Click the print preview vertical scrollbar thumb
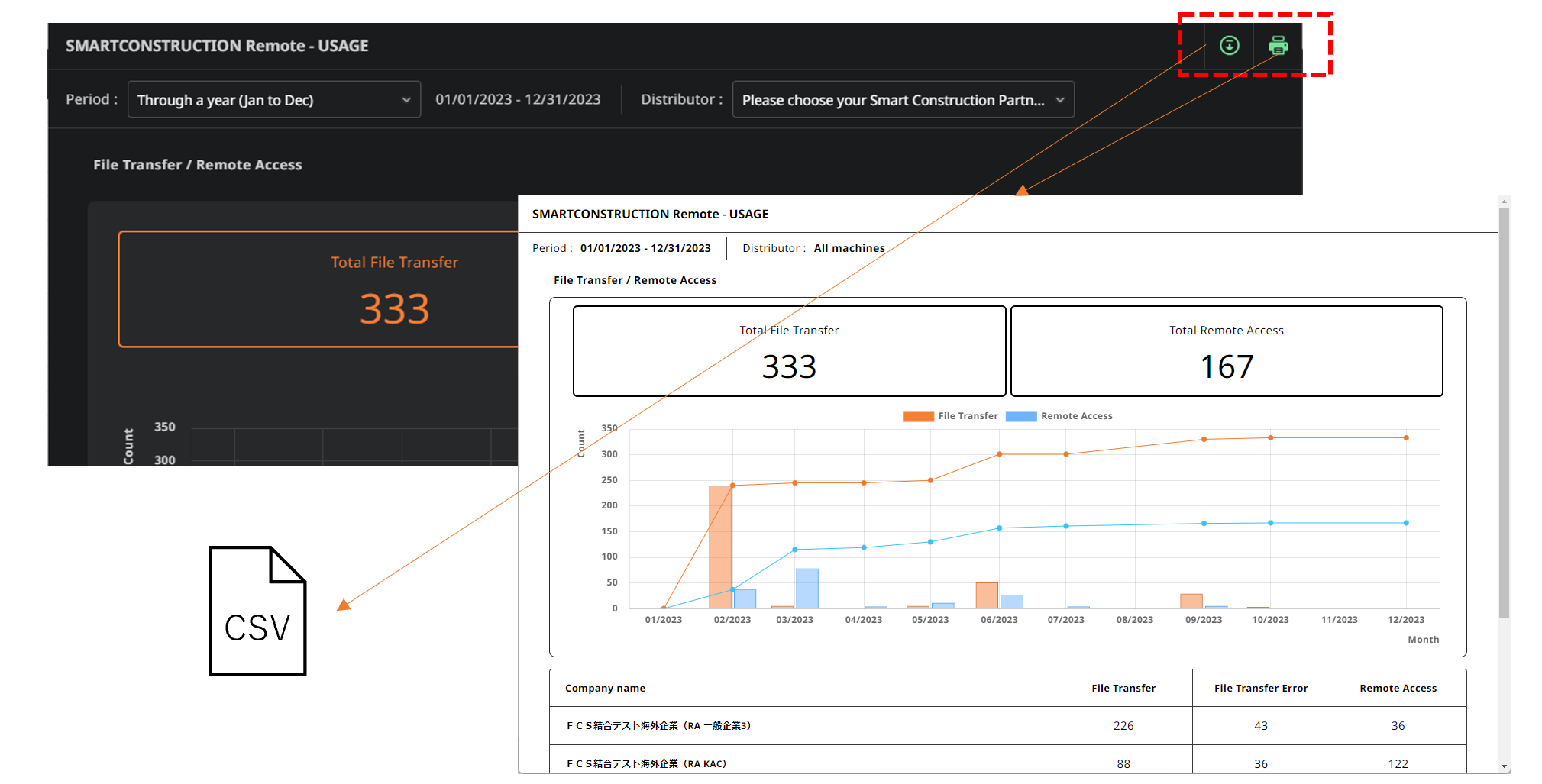Screen dimensions: 1542x784 [1504, 412]
